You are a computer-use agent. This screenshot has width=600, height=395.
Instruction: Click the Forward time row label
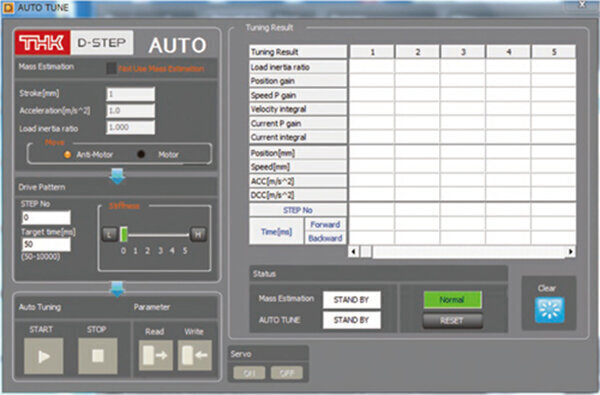pos(325,225)
